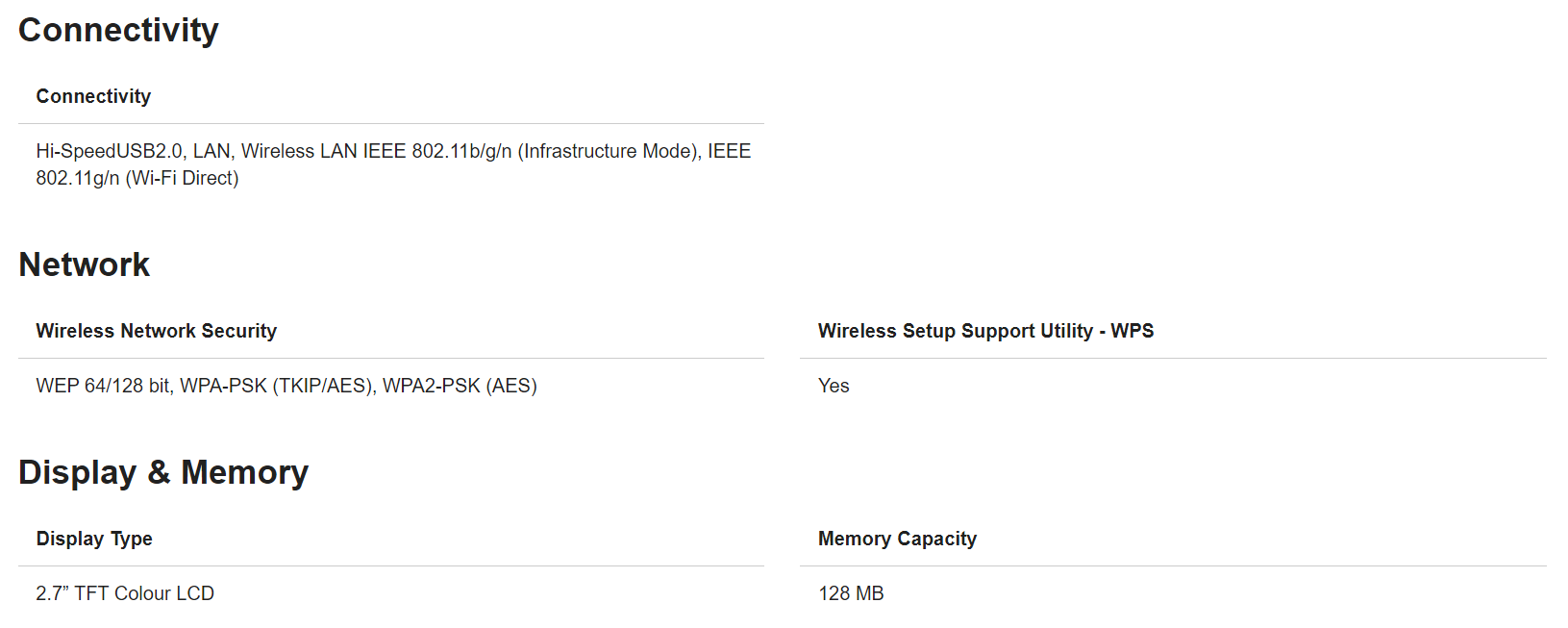Viewport: 1568px width, 628px height.
Task: Click the "(Infrastructure Mode)" text
Action: point(610,151)
